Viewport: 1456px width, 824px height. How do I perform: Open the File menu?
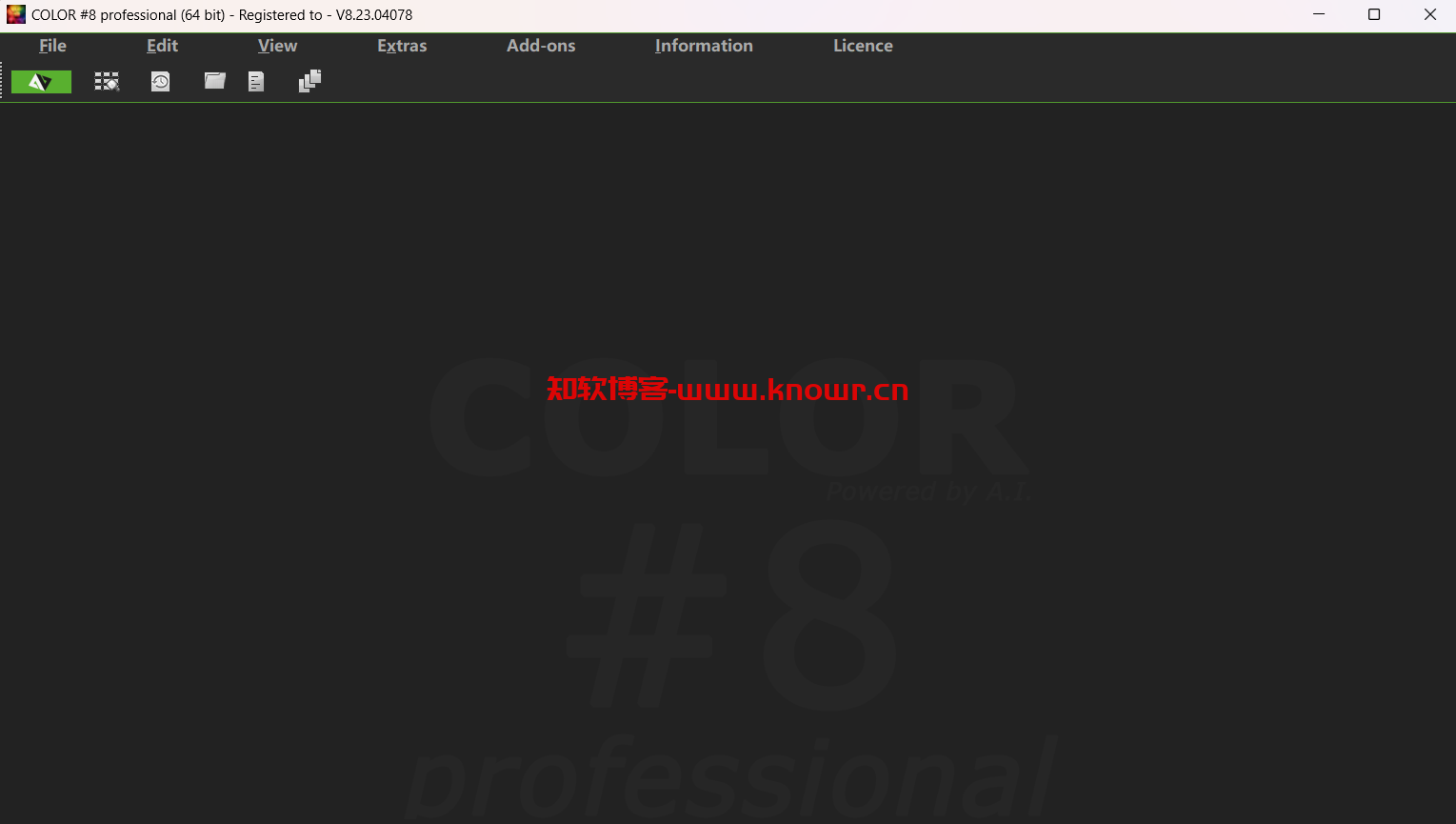52,46
